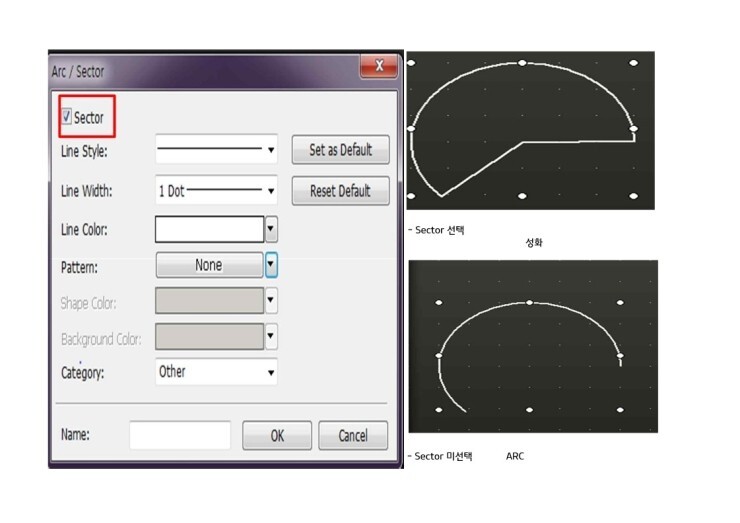
Task: Click top-middle handle of arc shape
Action: pyautogui.click(x=530, y=303)
